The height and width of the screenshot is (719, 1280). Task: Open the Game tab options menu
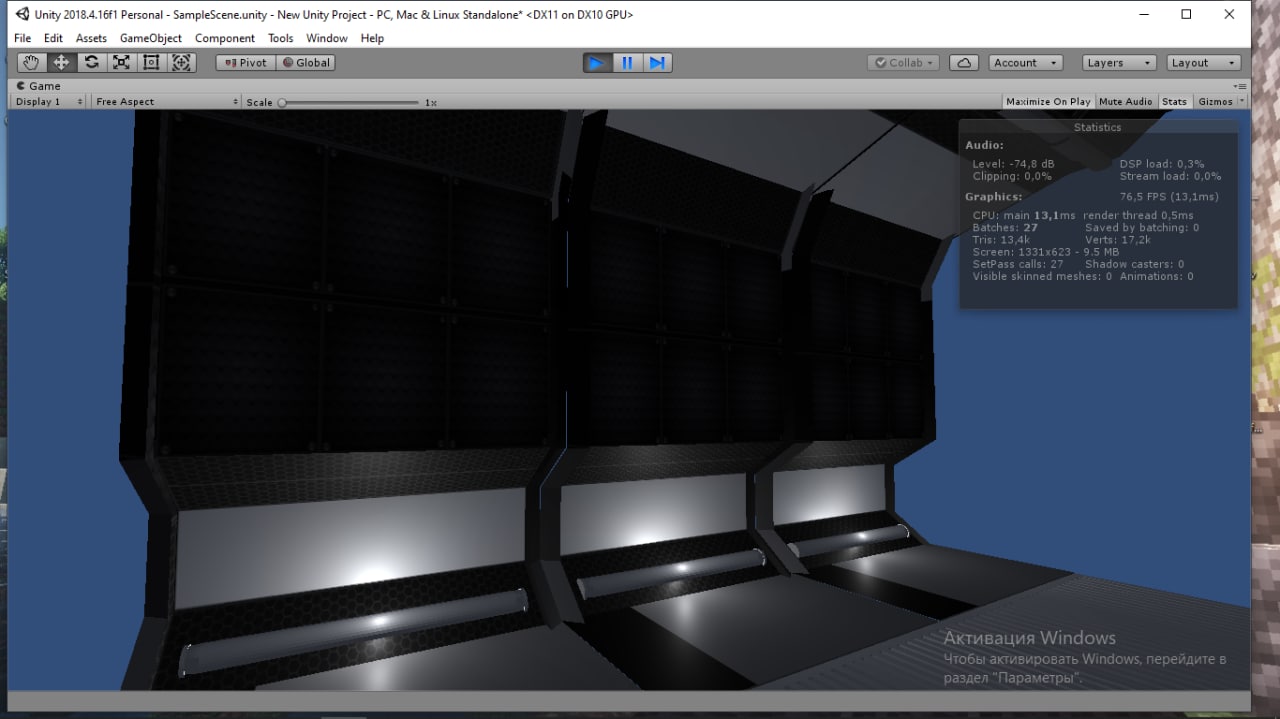tap(1240, 86)
